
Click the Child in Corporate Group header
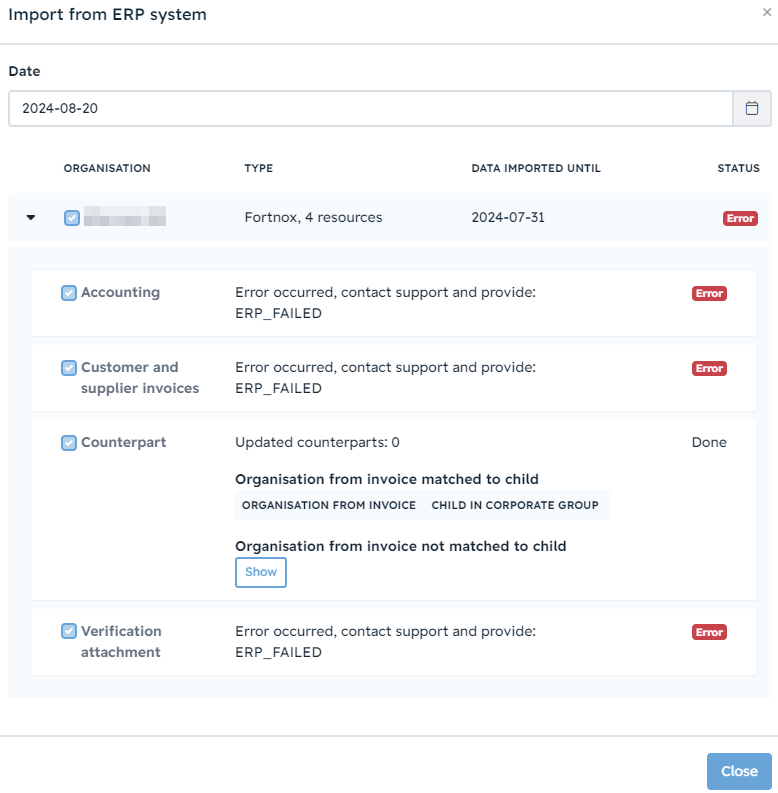(x=515, y=505)
